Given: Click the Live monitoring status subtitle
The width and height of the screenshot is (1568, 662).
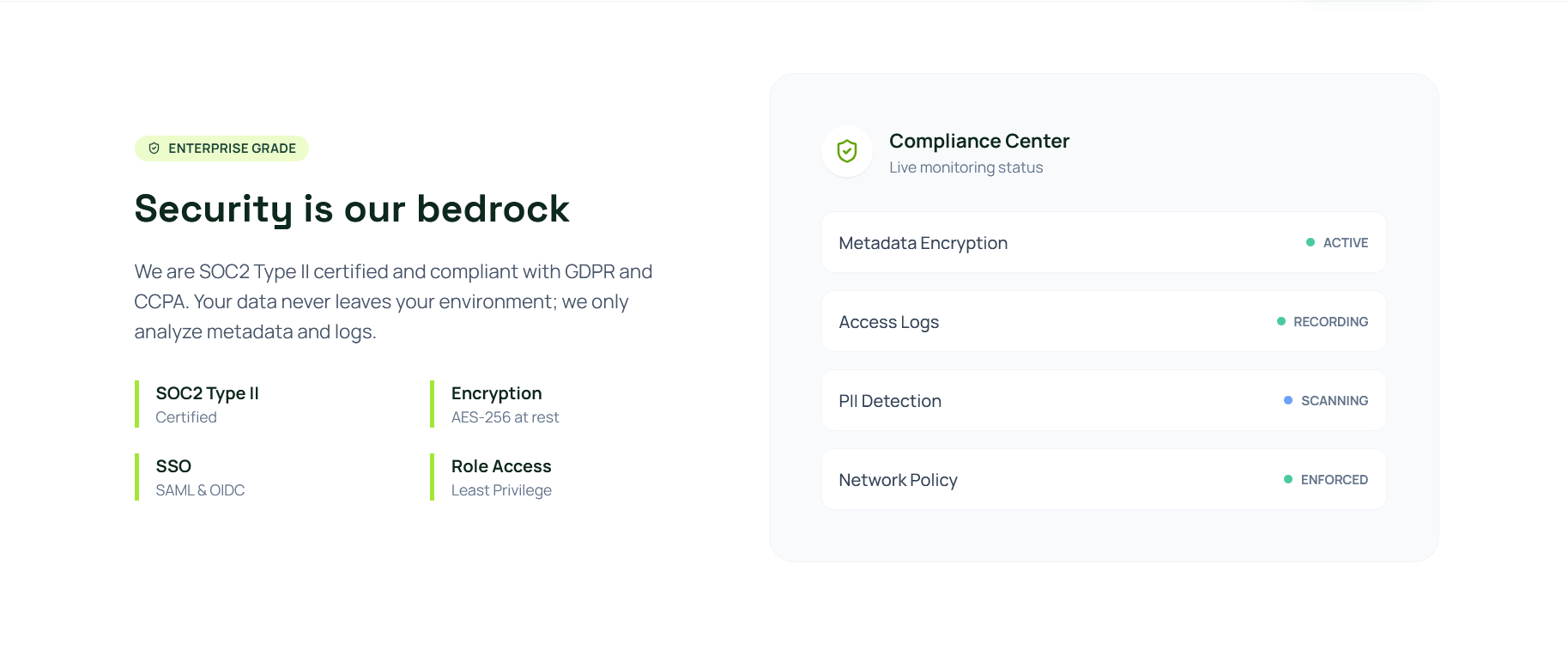Looking at the screenshot, I should coord(966,167).
